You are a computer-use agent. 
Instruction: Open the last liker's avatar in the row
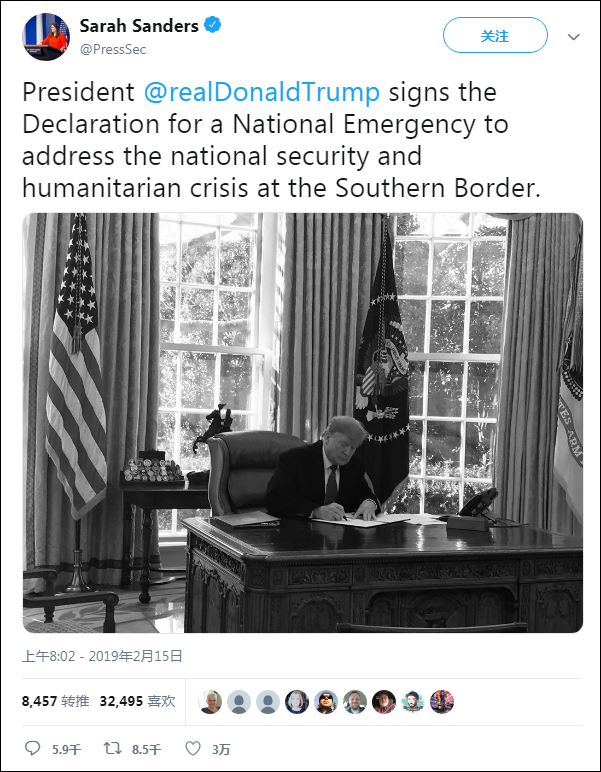click(x=442, y=702)
